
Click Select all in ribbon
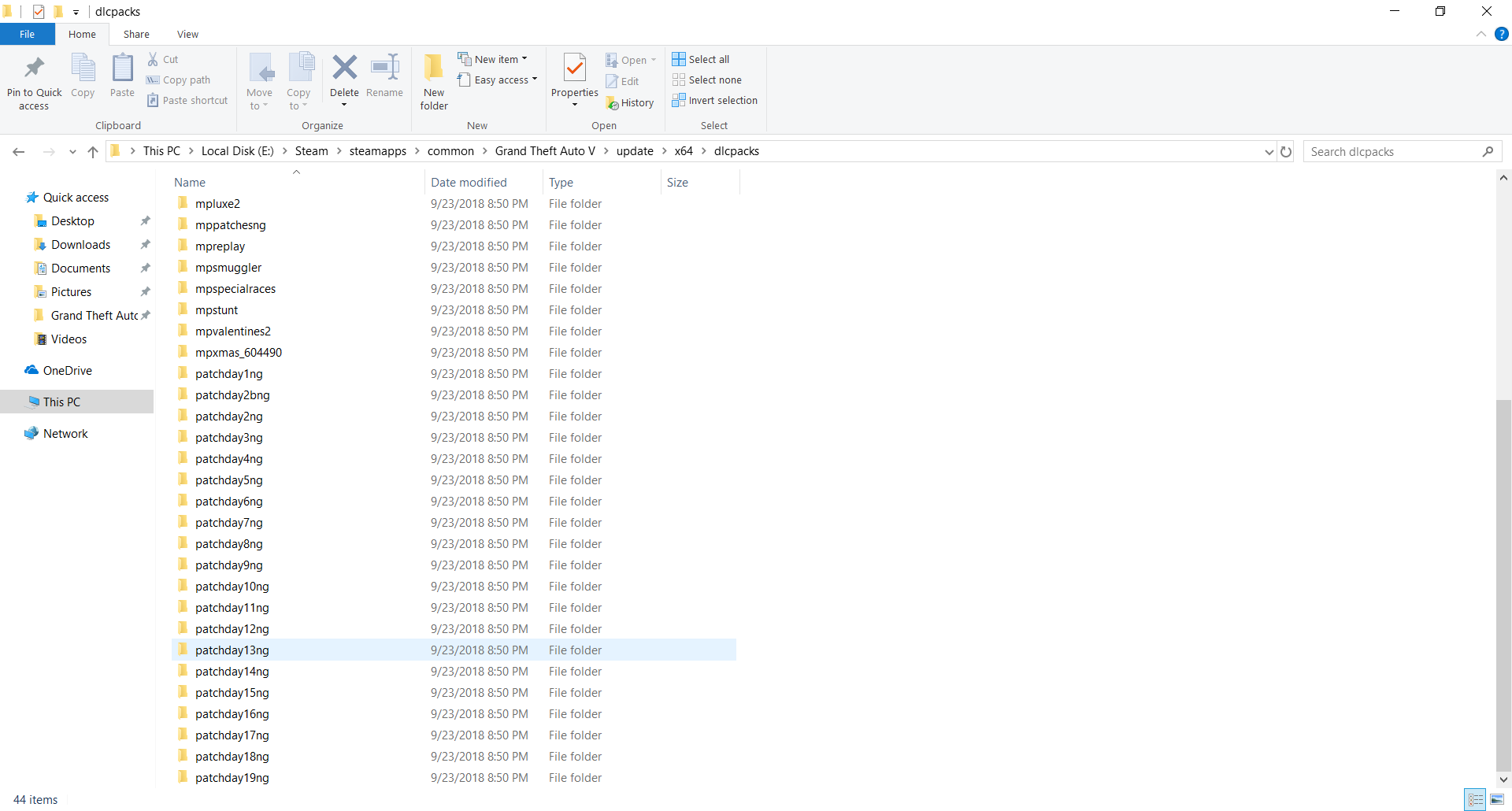tap(701, 59)
